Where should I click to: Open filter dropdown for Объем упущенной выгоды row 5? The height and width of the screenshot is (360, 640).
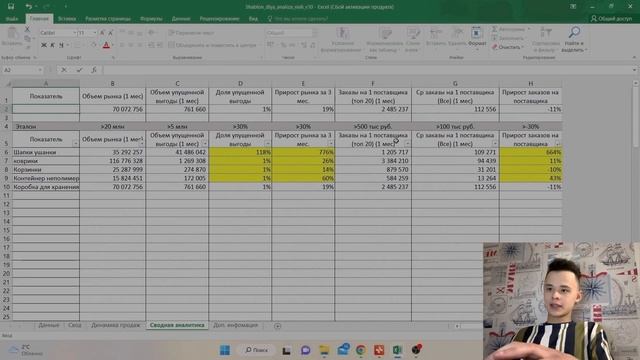tap(204, 144)
